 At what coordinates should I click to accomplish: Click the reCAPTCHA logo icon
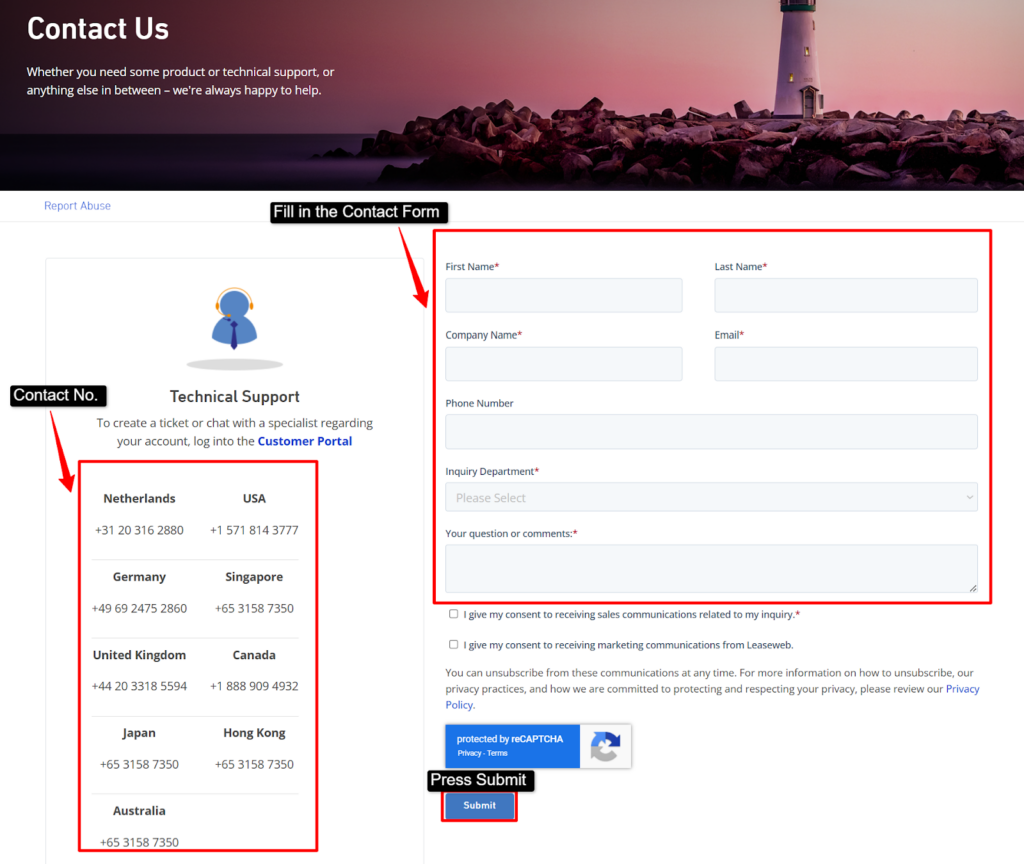(x=605, y=746)
